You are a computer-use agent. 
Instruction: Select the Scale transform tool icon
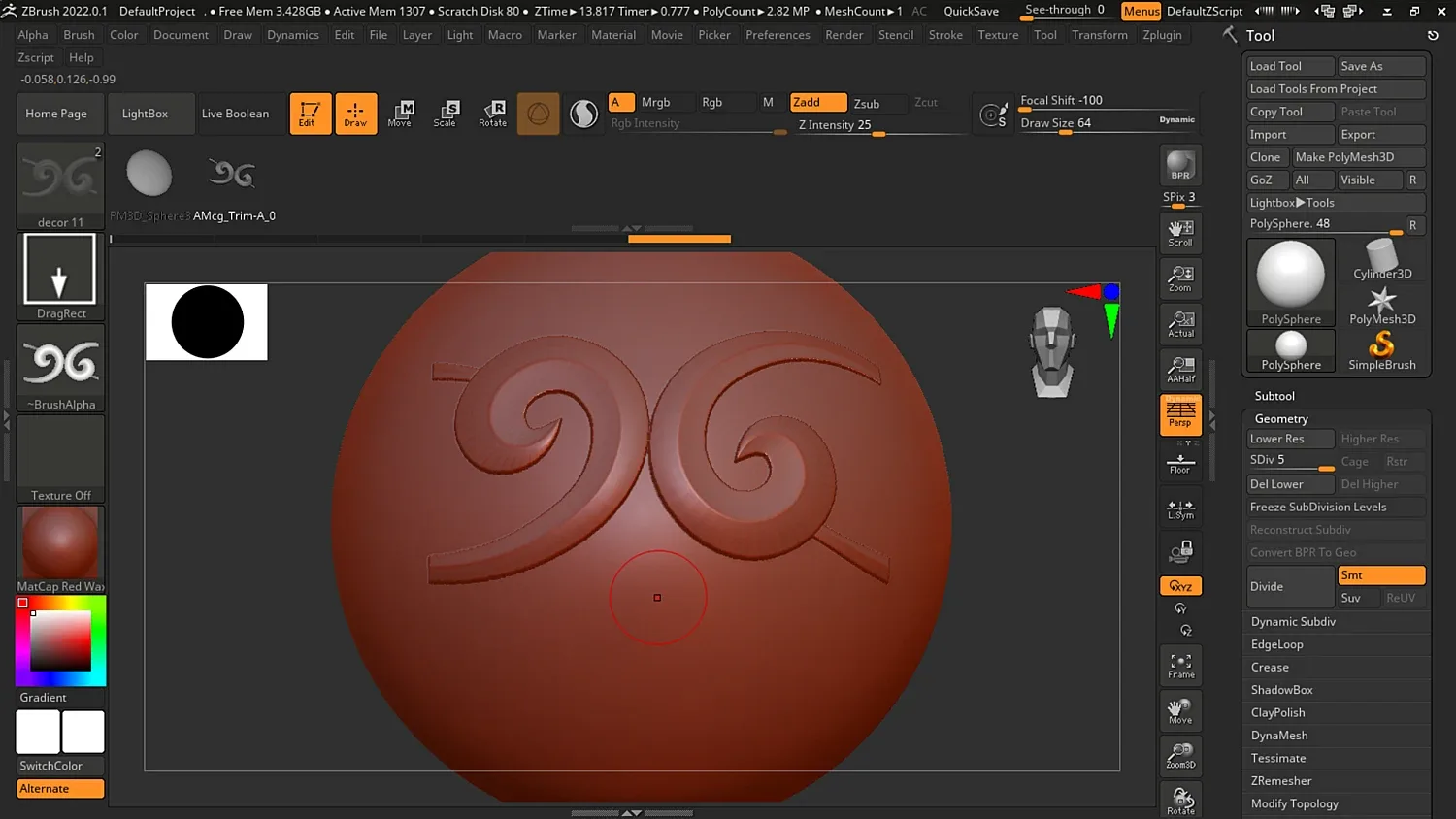click(446, 114)
